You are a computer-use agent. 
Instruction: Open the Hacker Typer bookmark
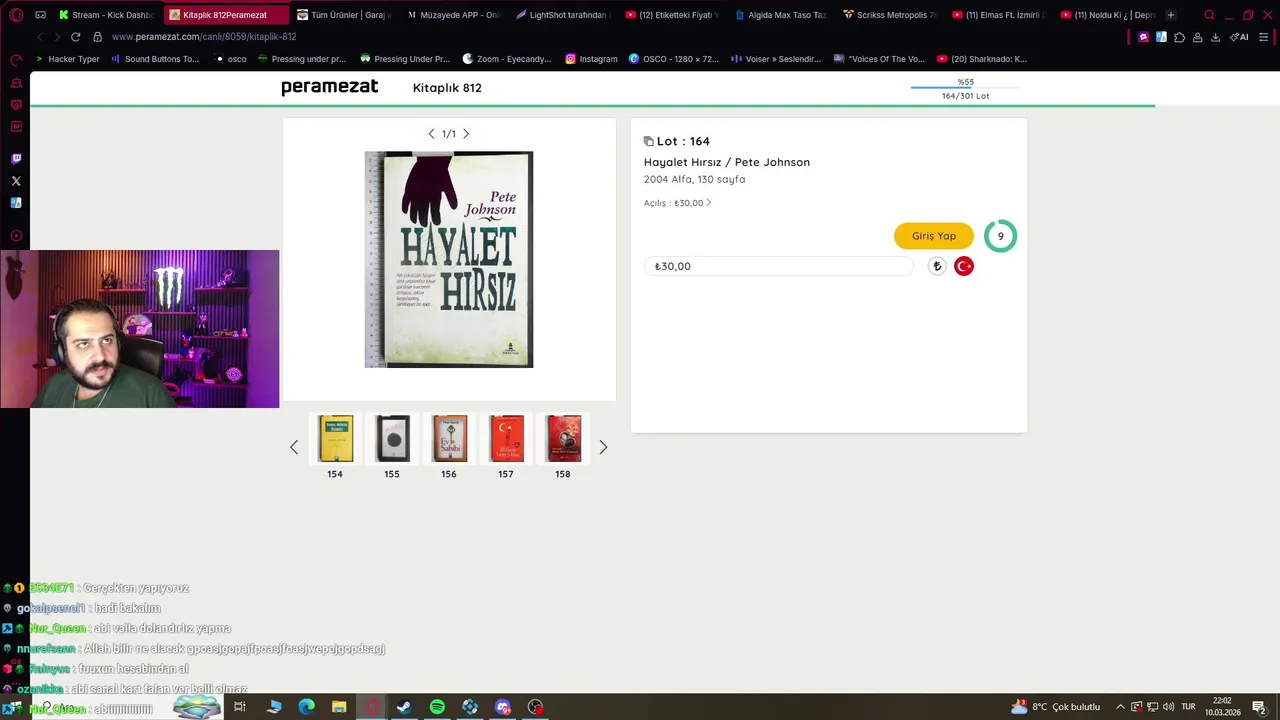click(68, 59)
